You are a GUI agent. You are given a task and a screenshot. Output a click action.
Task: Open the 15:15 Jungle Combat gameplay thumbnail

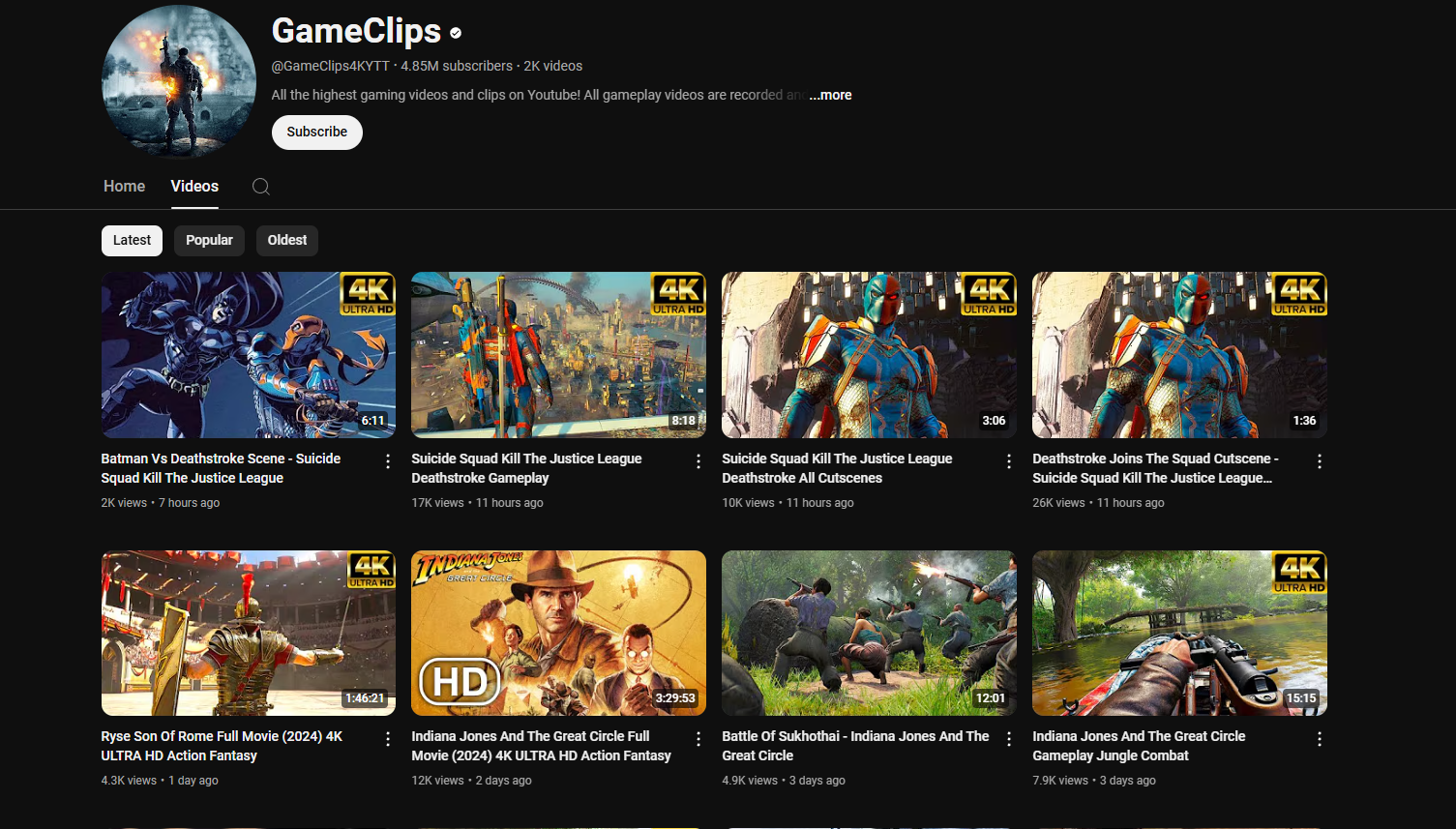pyautogui.click(x=1179, y=634)
